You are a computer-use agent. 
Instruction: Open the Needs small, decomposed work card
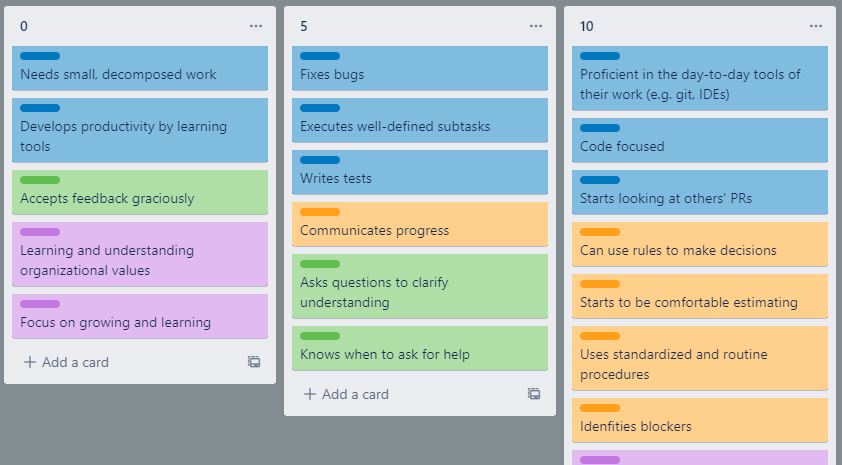140,68
